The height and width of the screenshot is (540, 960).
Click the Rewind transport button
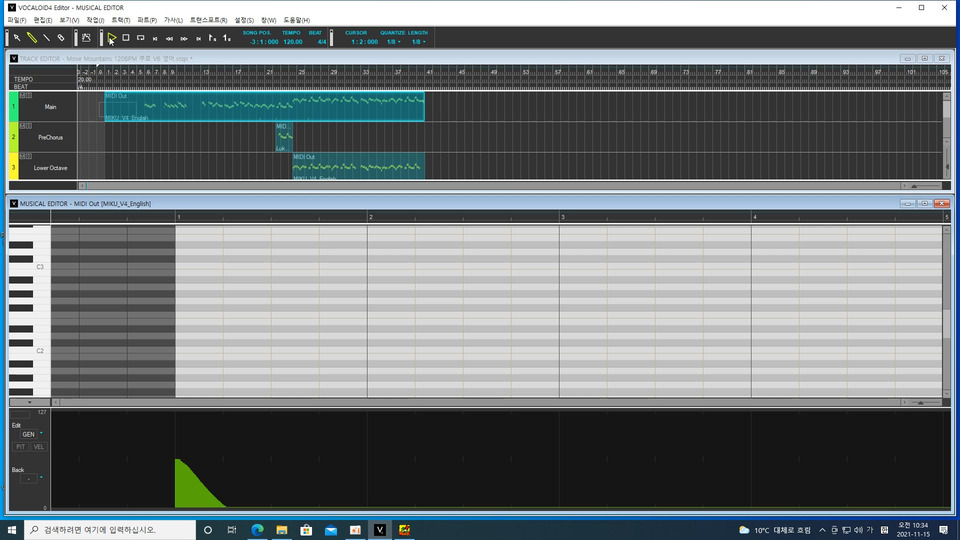[x=170, y=39]
